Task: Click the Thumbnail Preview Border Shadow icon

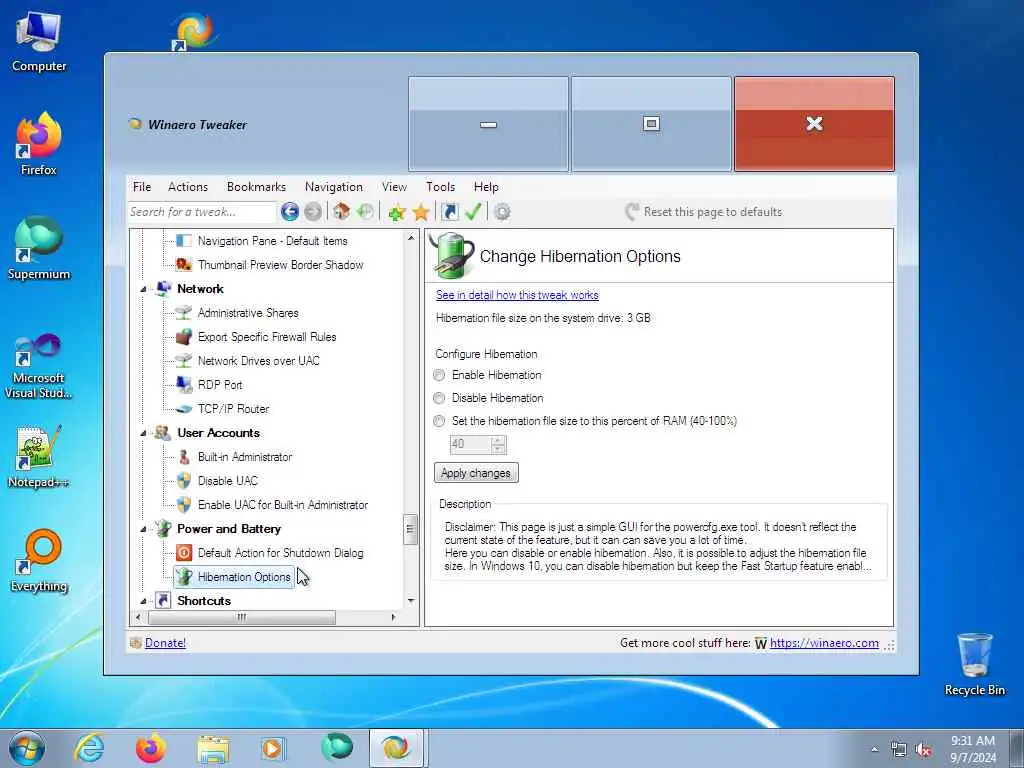Action: [x=184, y=264]
